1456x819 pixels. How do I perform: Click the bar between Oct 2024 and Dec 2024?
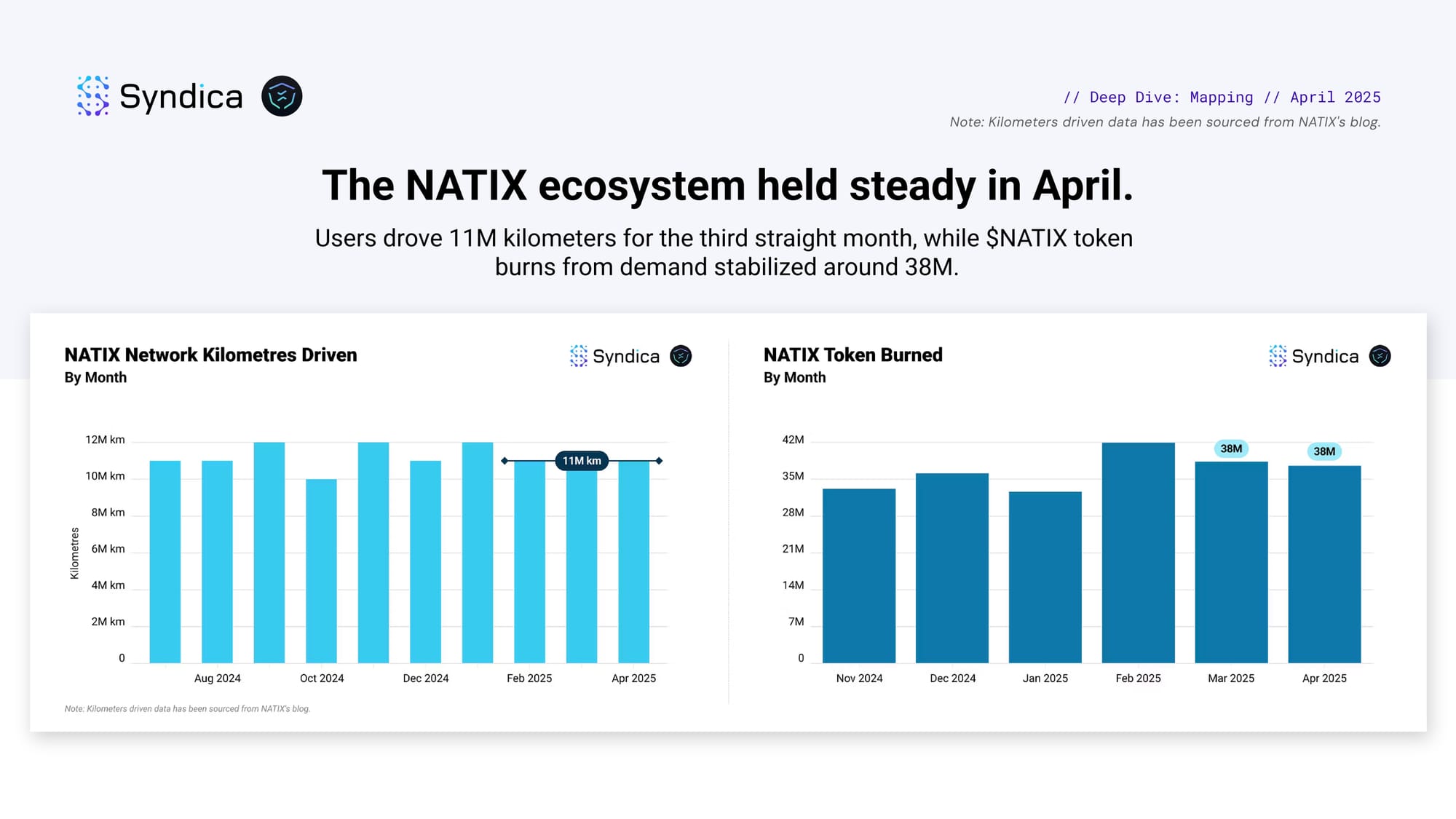(373, 553)
